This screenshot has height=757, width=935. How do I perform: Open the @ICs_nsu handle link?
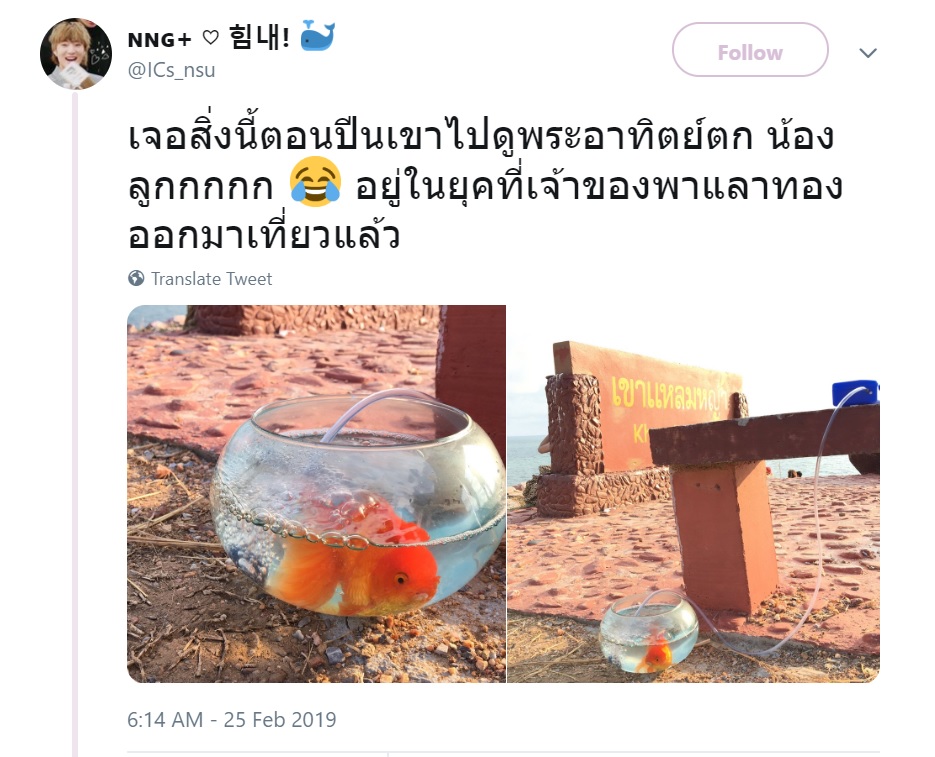click(x=171, y=70)
